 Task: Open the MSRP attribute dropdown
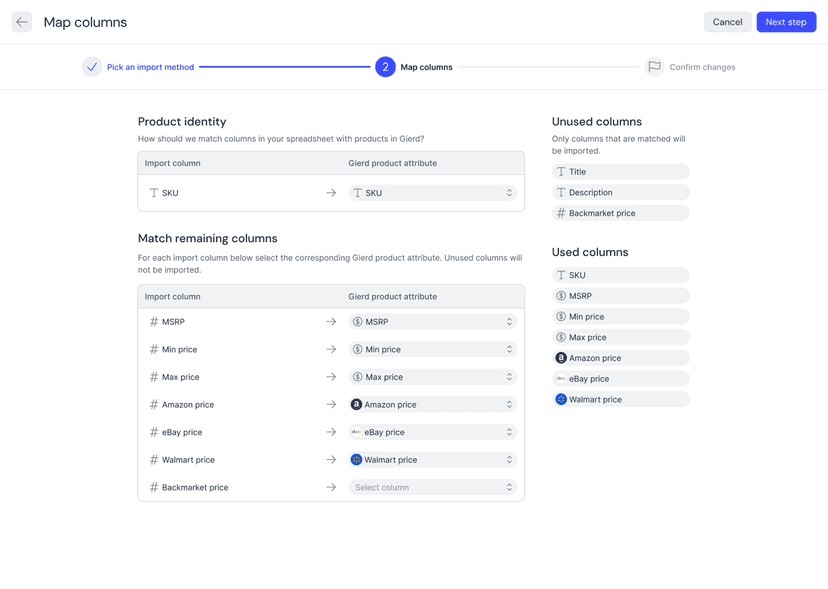432,322
